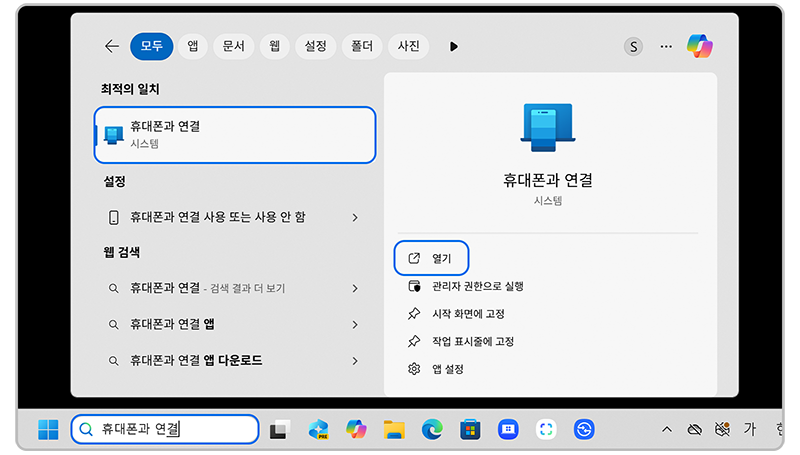Image resolution: width=800 pixels, height=455 pixels.
Task: Open Task View on the taskbar
Action: tap(280, 429)
